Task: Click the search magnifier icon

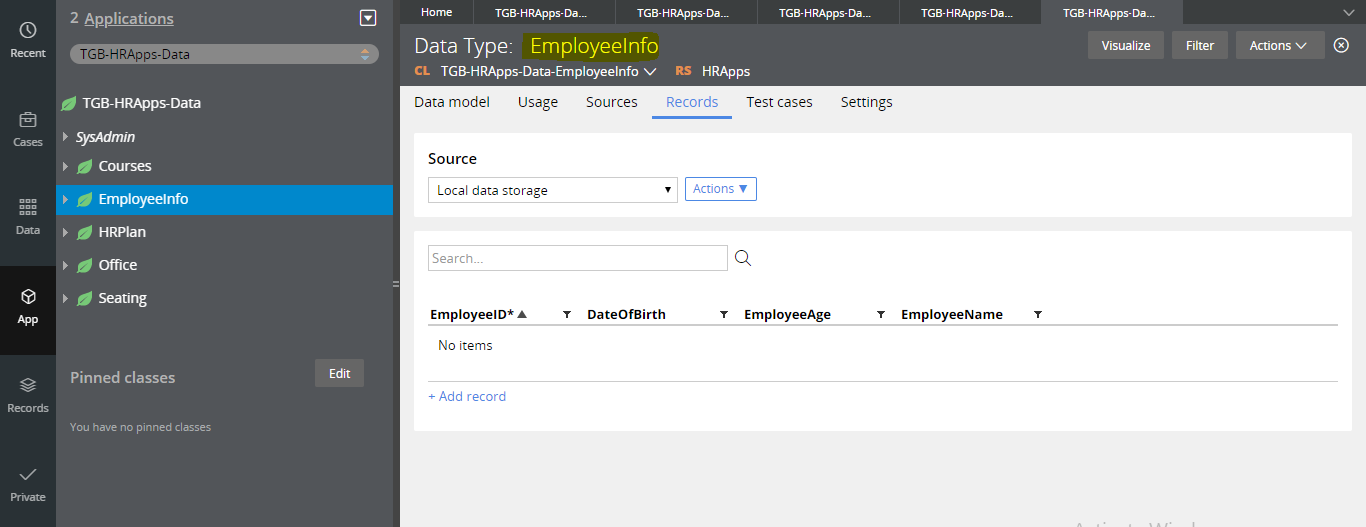Action: point(743,258)
